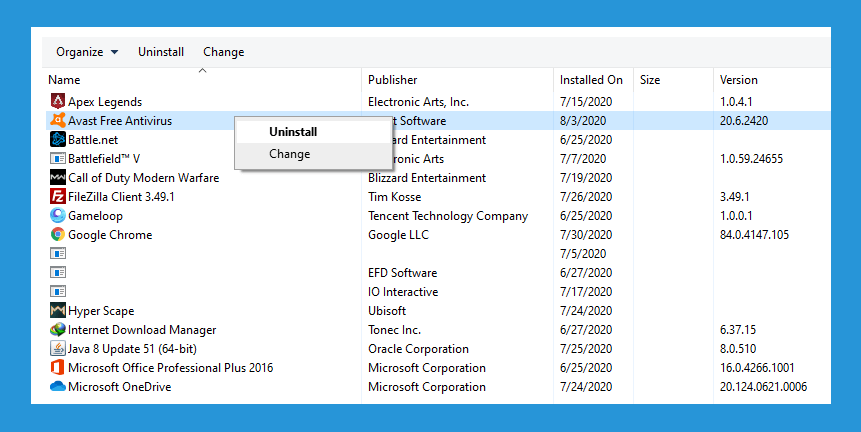The width and height of the screenshot is (861, 432).
Task: Click version 16.0.4266.1001
Action: [757, 368]
